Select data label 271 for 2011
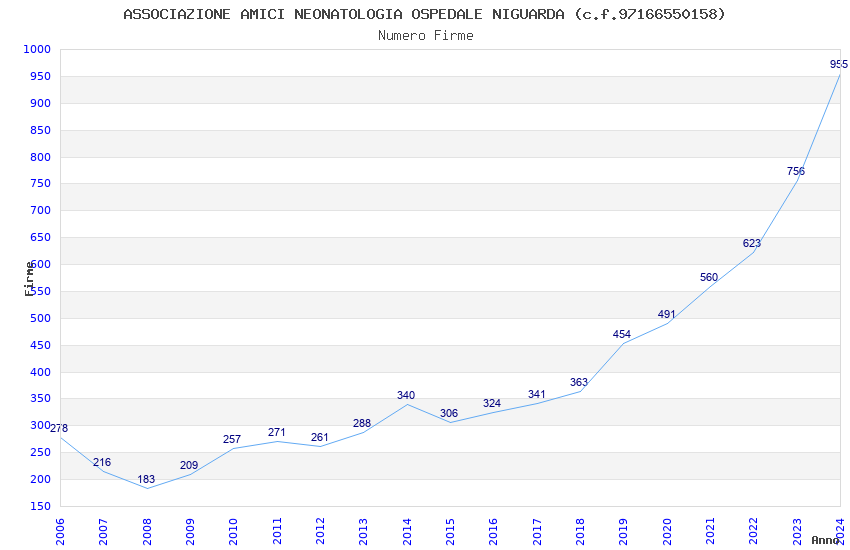Viewport: 850px width, 550px height. click(x=276, y=432)
